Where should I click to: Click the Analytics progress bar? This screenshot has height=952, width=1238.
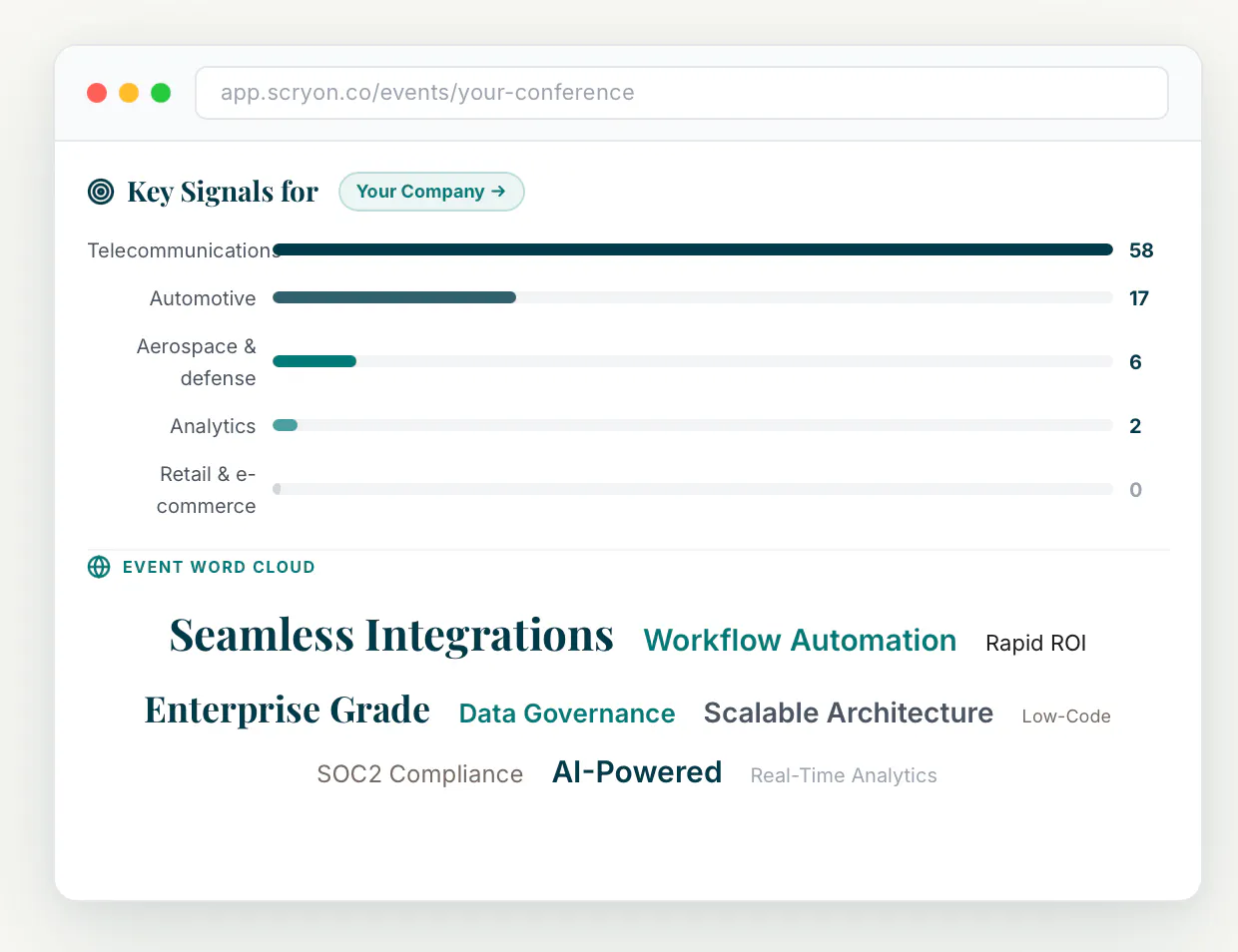693,425
